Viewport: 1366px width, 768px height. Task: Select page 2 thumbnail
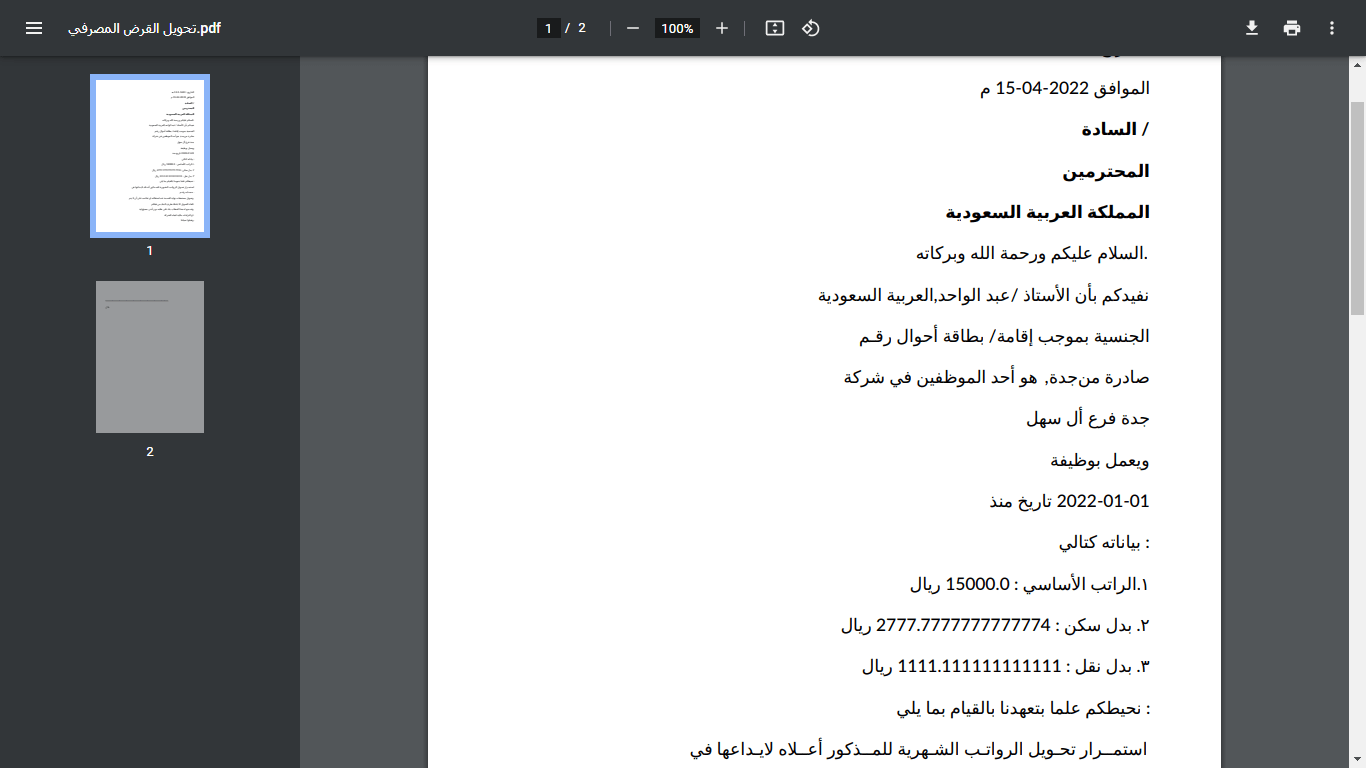(150, 357)
